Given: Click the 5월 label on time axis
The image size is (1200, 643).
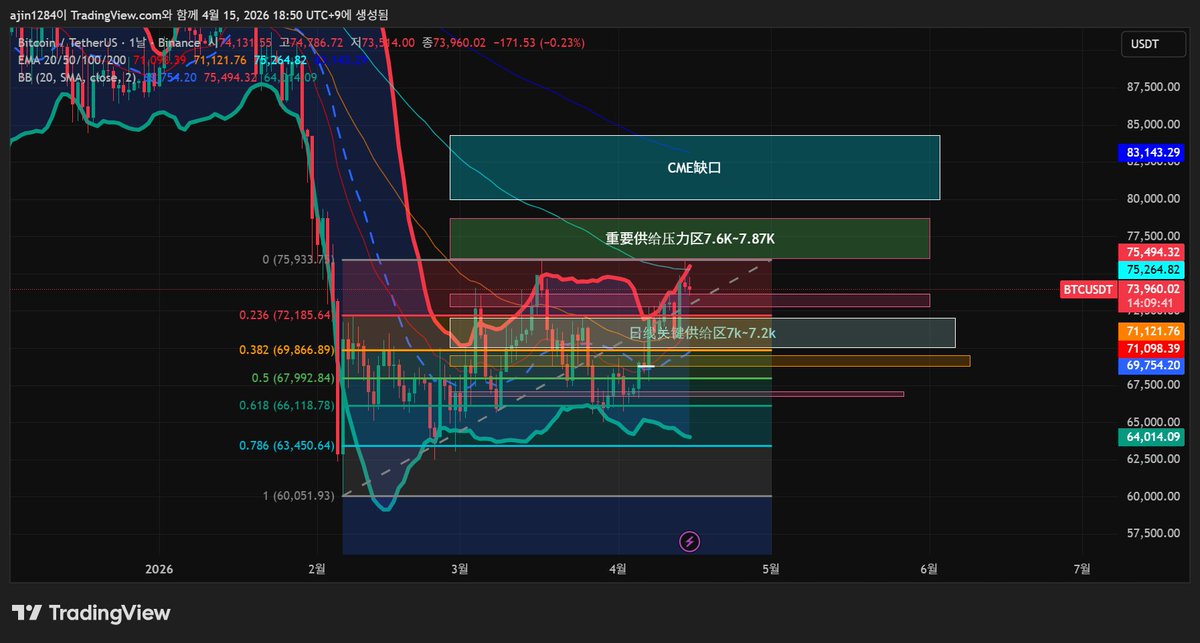Looking at the screenshot, I should (771, 569).
